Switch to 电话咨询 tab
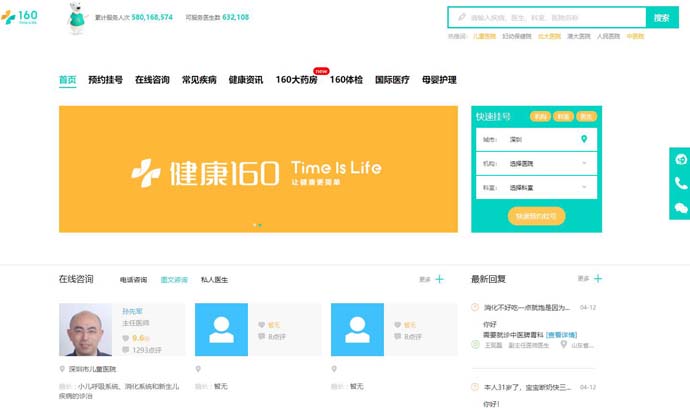 click(x=133, y=280)
